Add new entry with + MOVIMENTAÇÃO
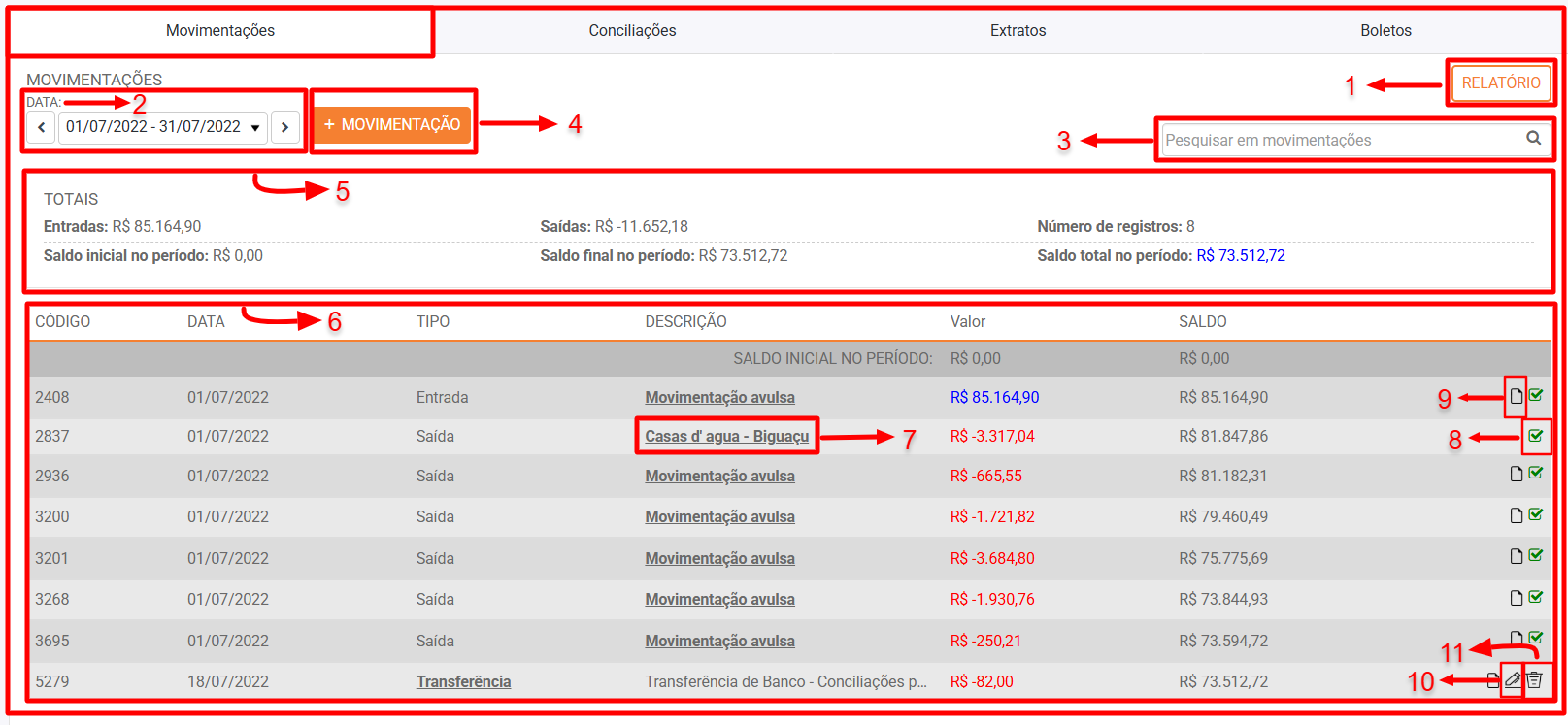 click(392, 125)
